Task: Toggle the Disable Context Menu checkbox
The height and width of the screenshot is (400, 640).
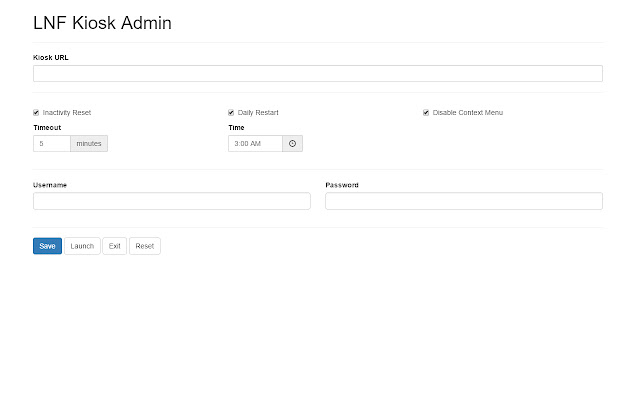Action: (x=426, y=113)
